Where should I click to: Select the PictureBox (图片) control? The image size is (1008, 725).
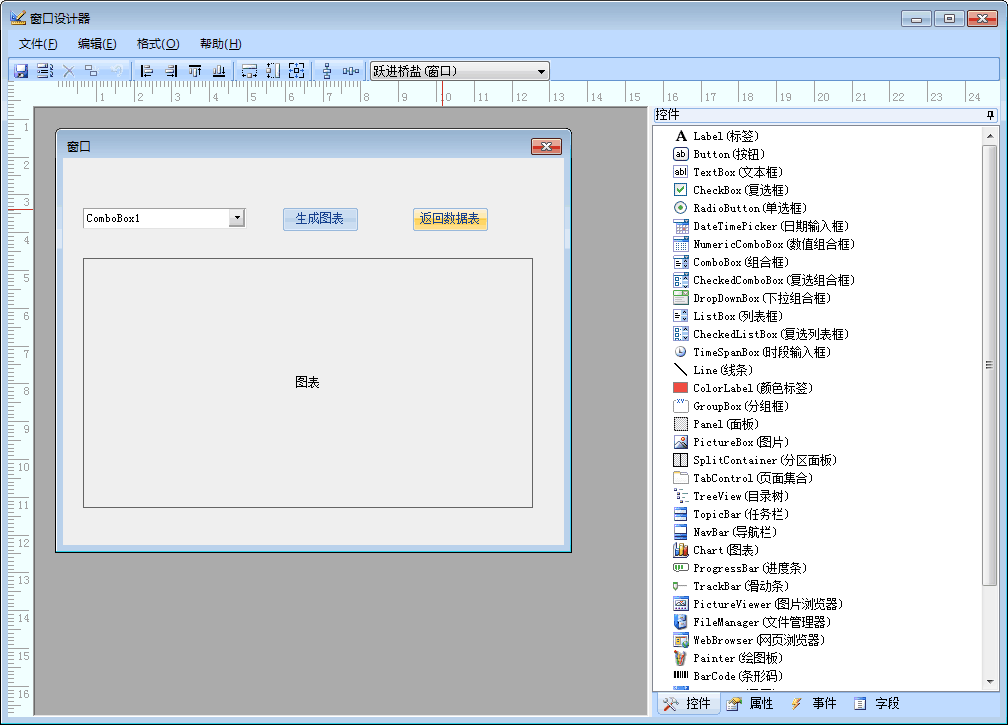pos(731,442)
